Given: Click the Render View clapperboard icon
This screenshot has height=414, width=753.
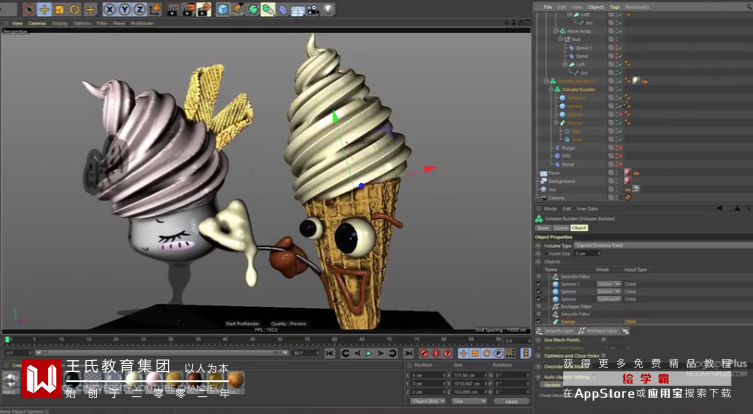Looking at the screenshot, I should (x=170, y=9).
